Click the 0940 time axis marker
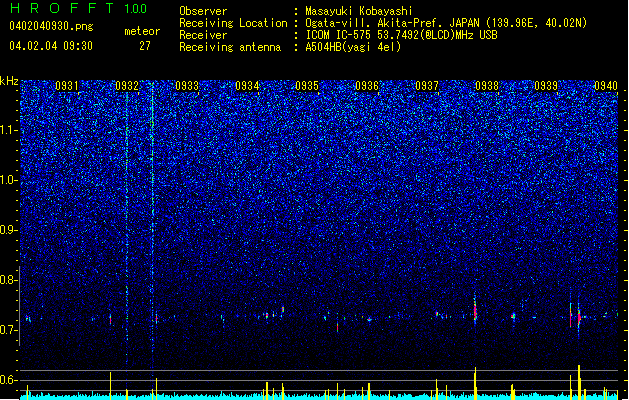The width and height of the screenshot is (629, 400). (x=606, y=86)
